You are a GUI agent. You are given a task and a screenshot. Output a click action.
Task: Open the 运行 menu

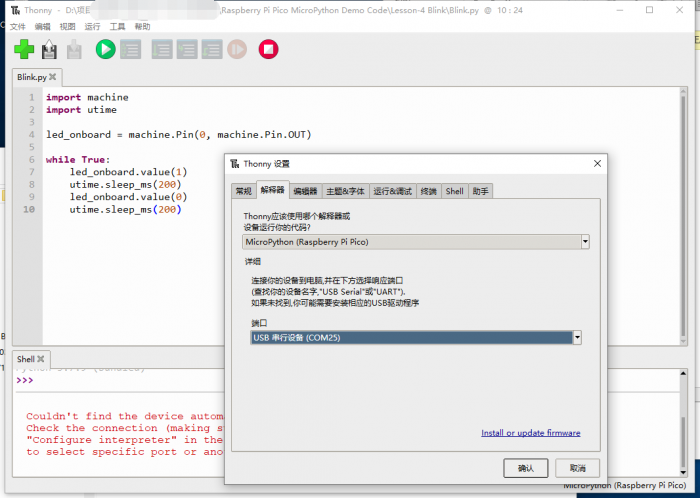coord(92,27)
